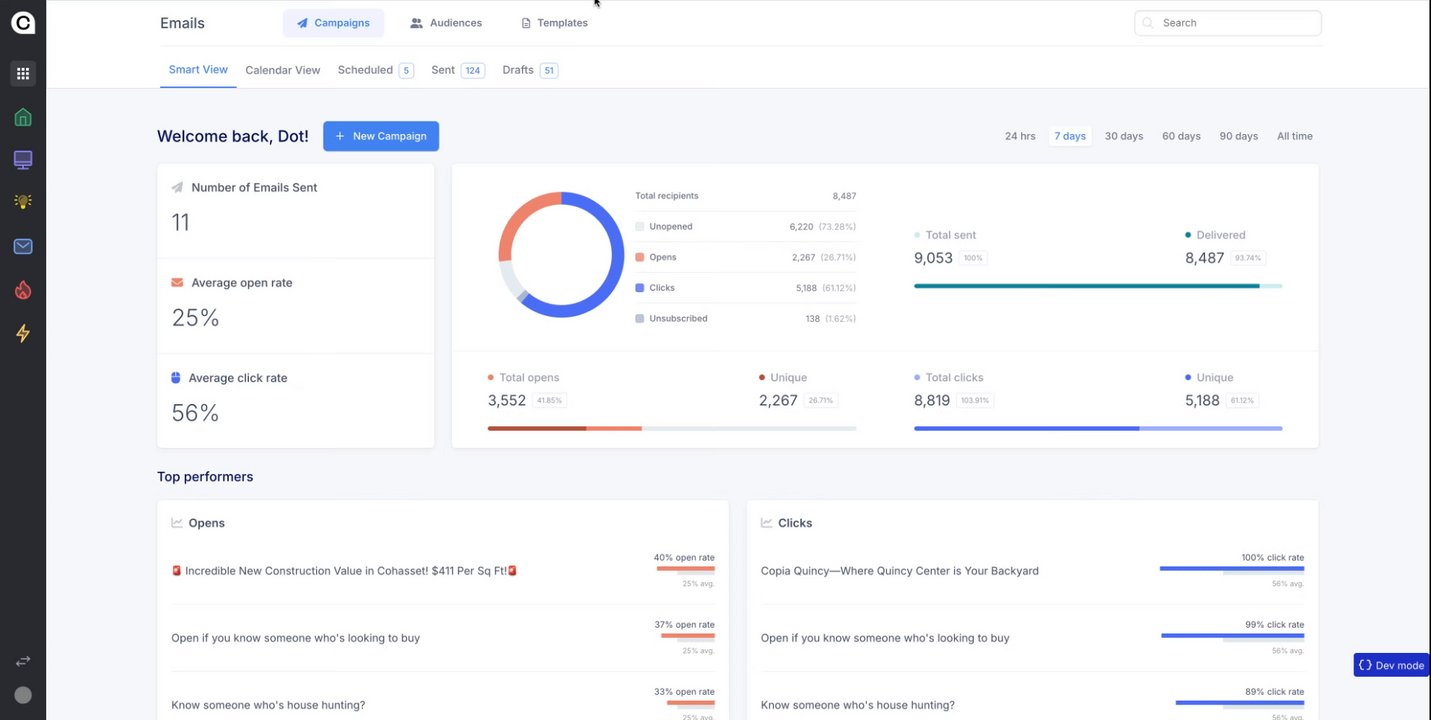Click the average click rate value "56%"
The image size is (1431, 720).
pos(195,413)
